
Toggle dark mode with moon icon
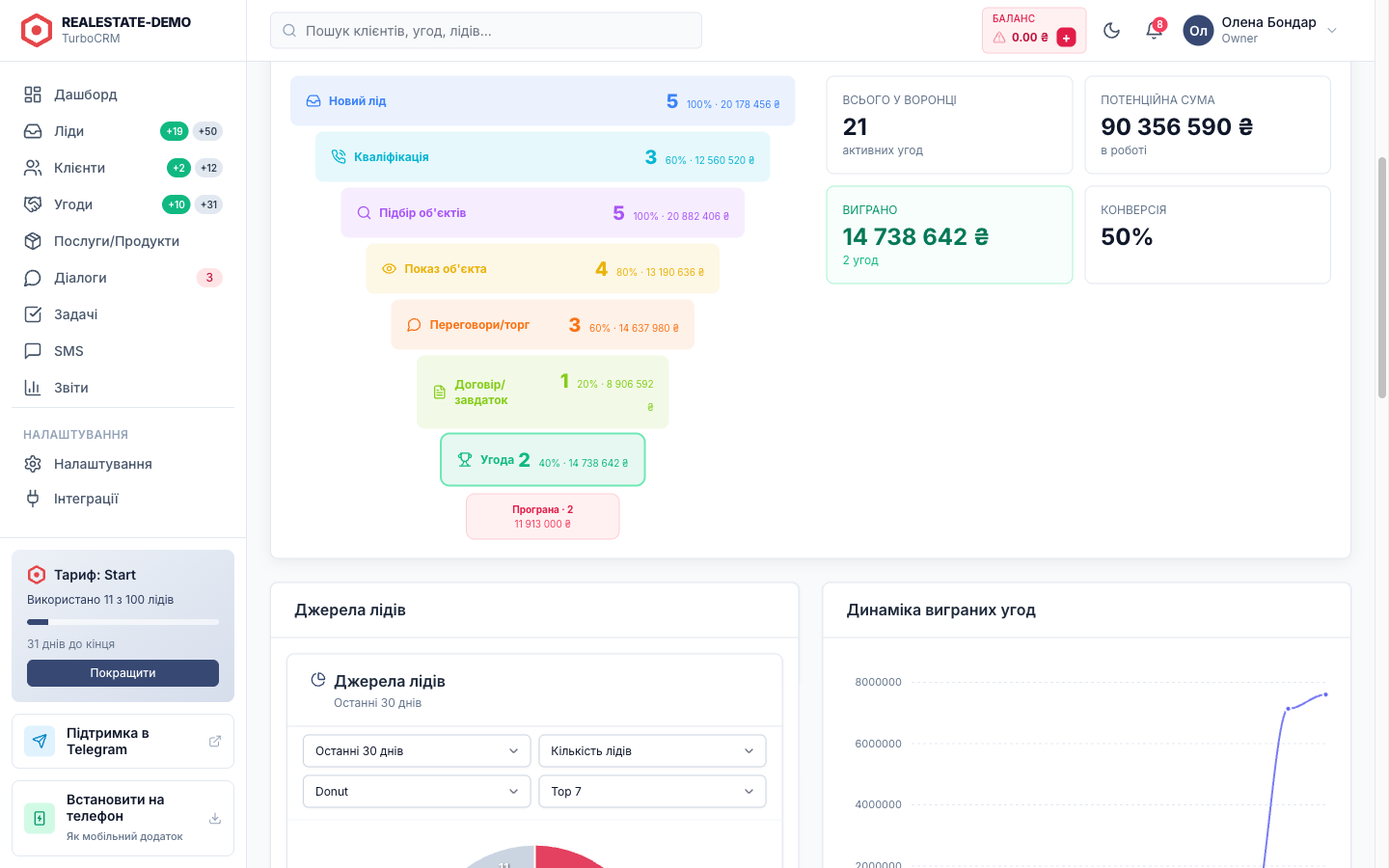(1111, 30)
